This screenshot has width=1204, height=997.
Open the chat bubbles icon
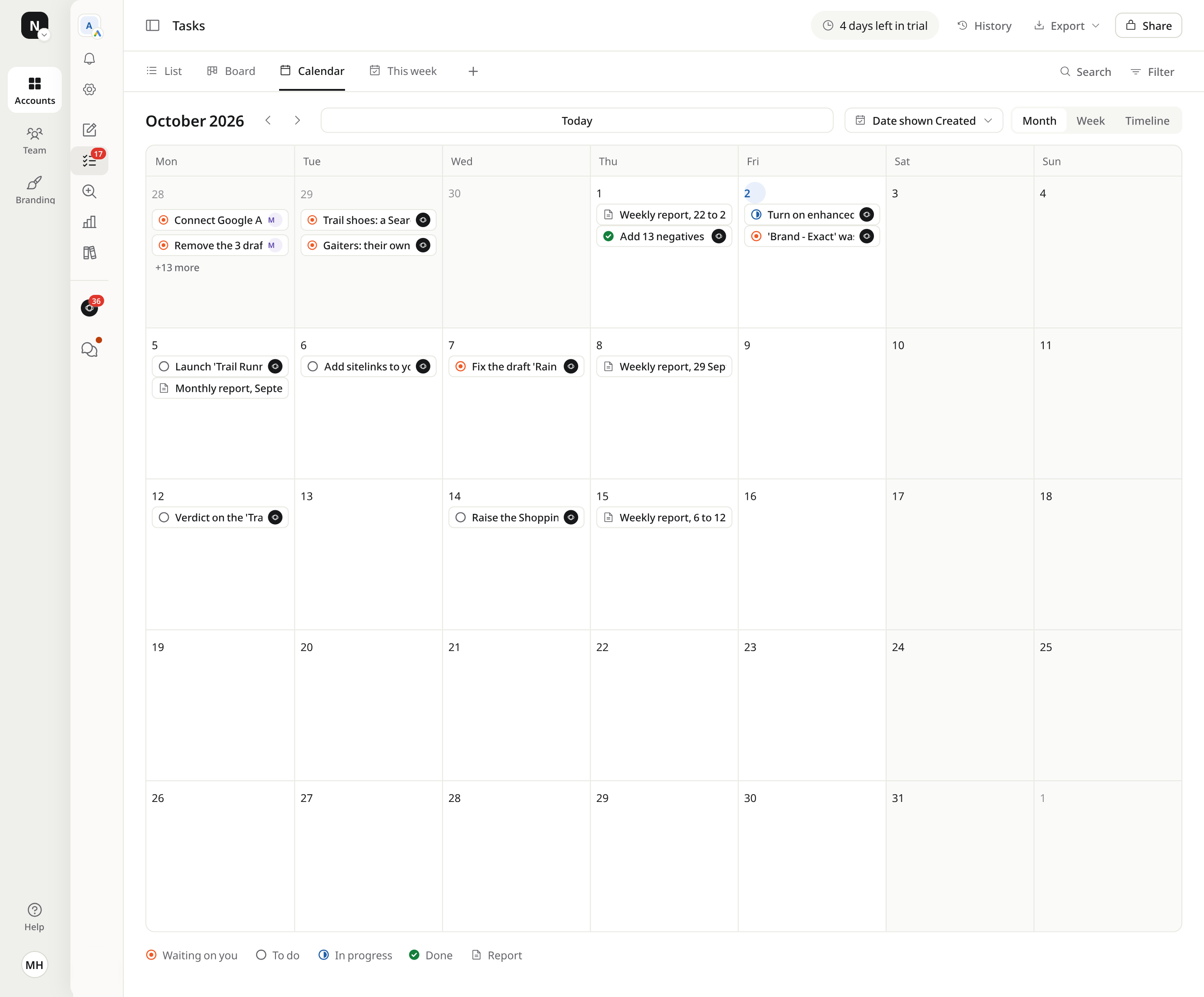(x=89, y=349)
